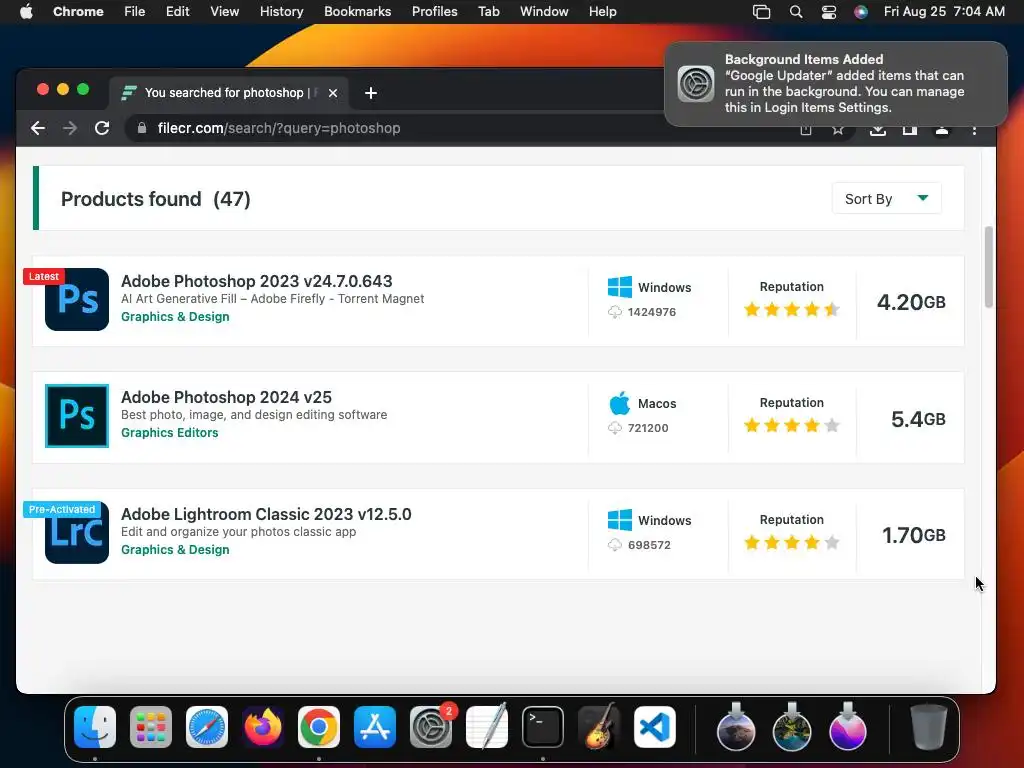Expand the Sort By dropdown
Screen dimensions: 1024x768
(x=886, y=199)
